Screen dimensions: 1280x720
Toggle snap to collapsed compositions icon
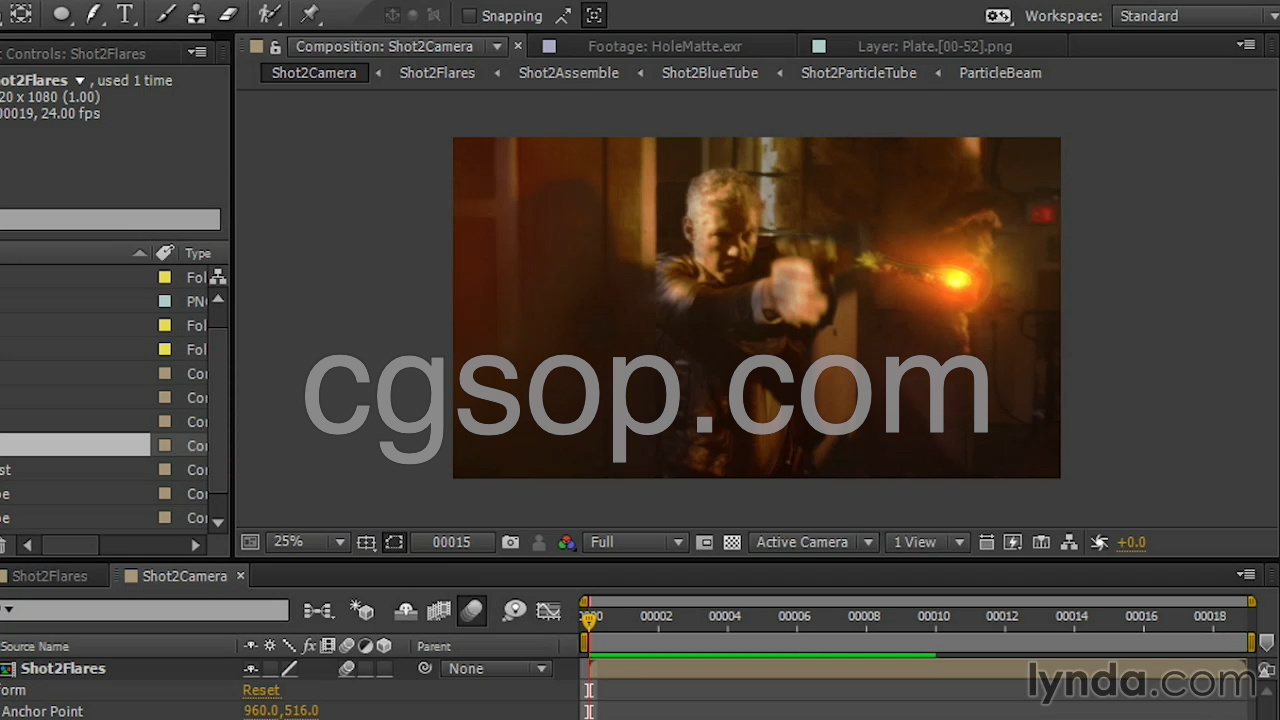pos(594,16)
